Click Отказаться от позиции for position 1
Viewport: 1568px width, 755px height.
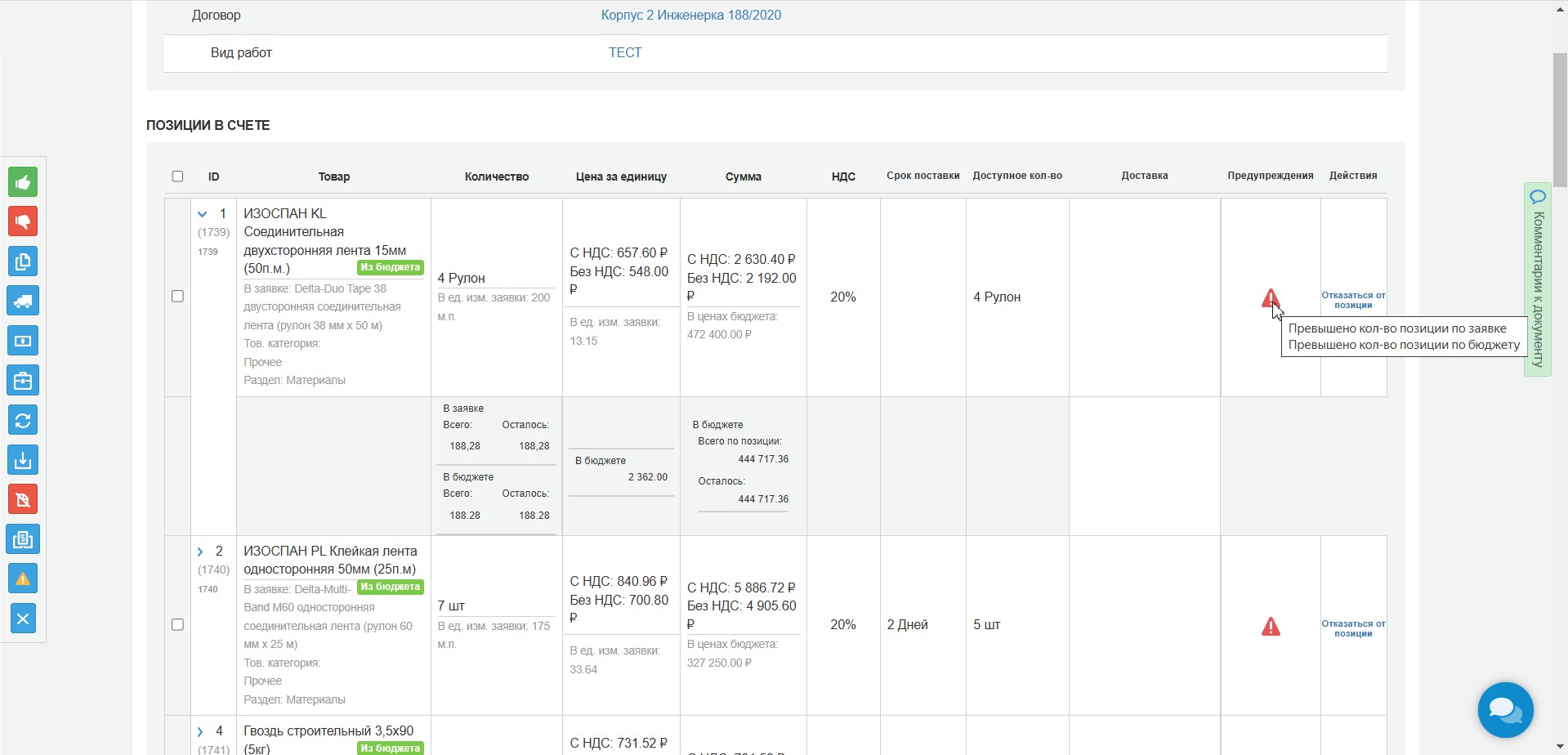point(1353,300)
